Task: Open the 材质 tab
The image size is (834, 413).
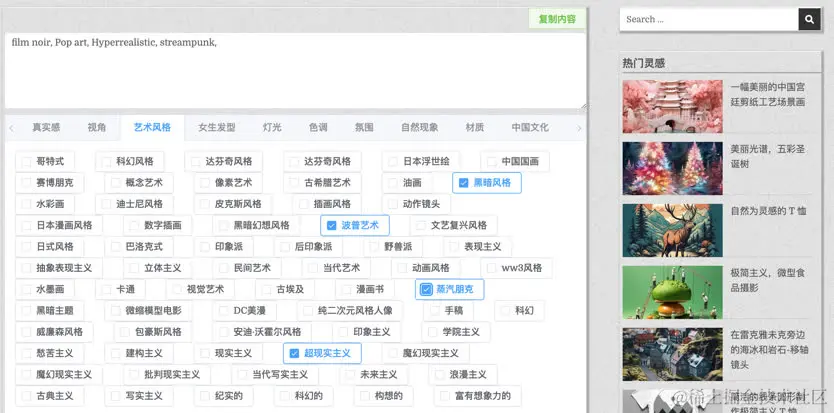Action: 474,128
